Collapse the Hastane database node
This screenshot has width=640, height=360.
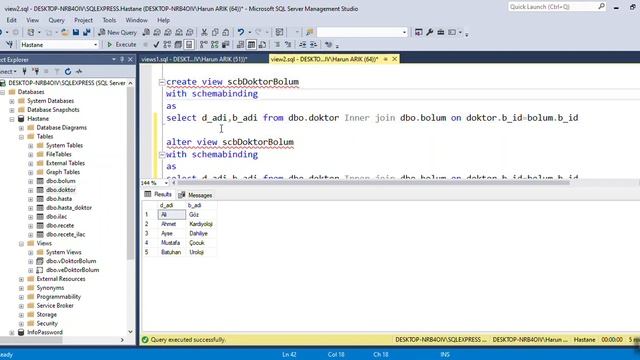(12, 119)
